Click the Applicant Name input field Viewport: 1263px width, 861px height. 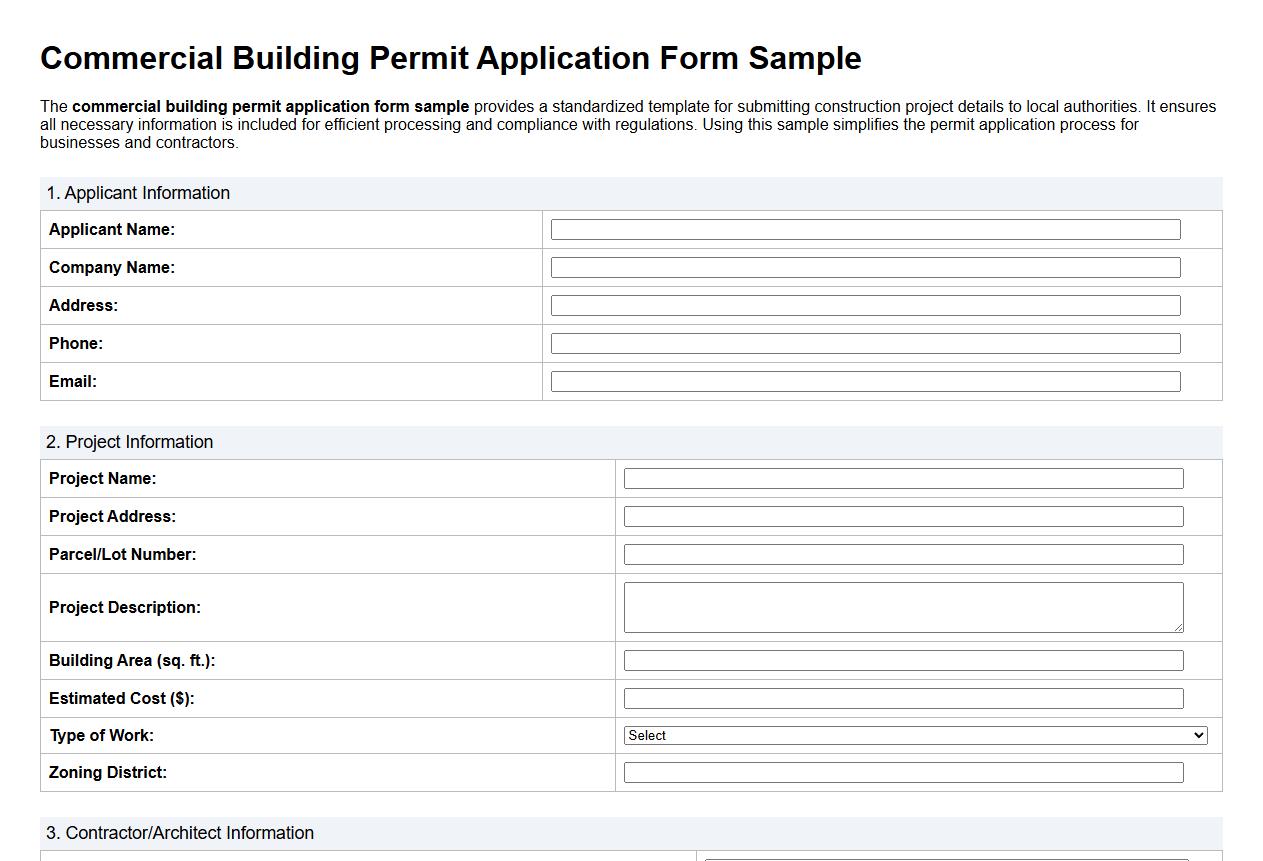coord(864,229)
